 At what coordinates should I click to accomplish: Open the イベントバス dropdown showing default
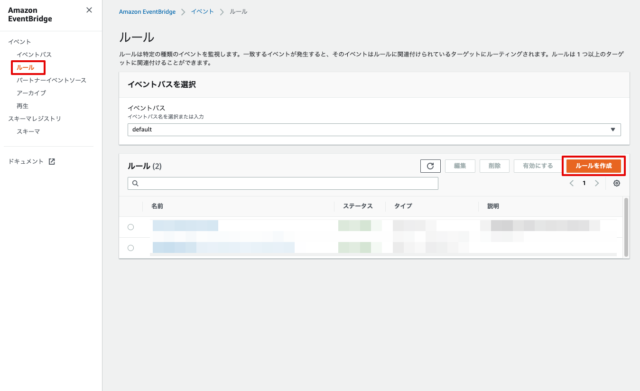(374, 129)
